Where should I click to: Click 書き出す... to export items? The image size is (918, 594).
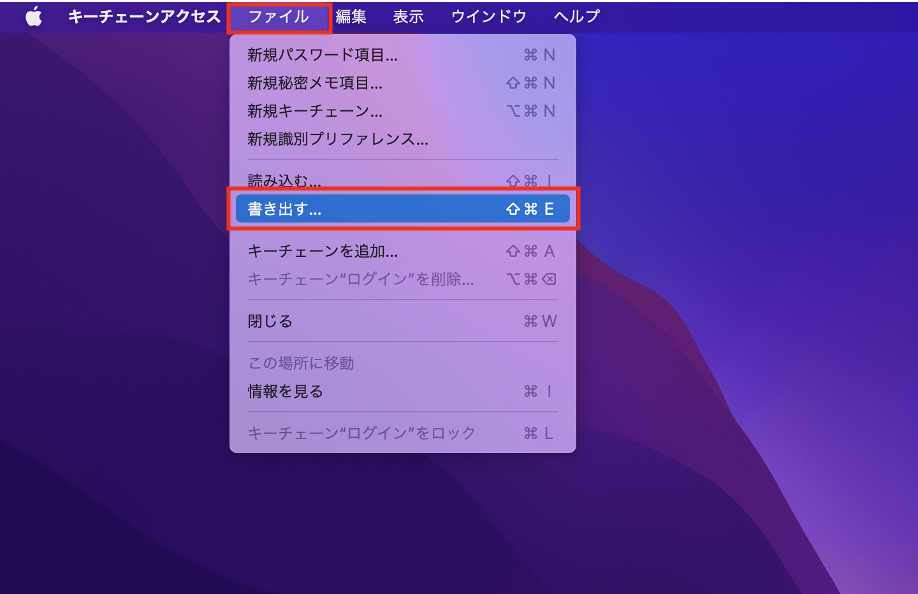[402, 209]
